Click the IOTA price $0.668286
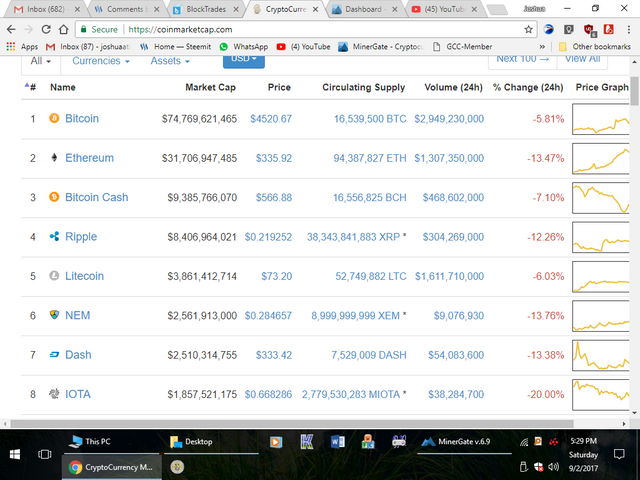Viewport: 640px width, 480px height. tap(268, 394)
